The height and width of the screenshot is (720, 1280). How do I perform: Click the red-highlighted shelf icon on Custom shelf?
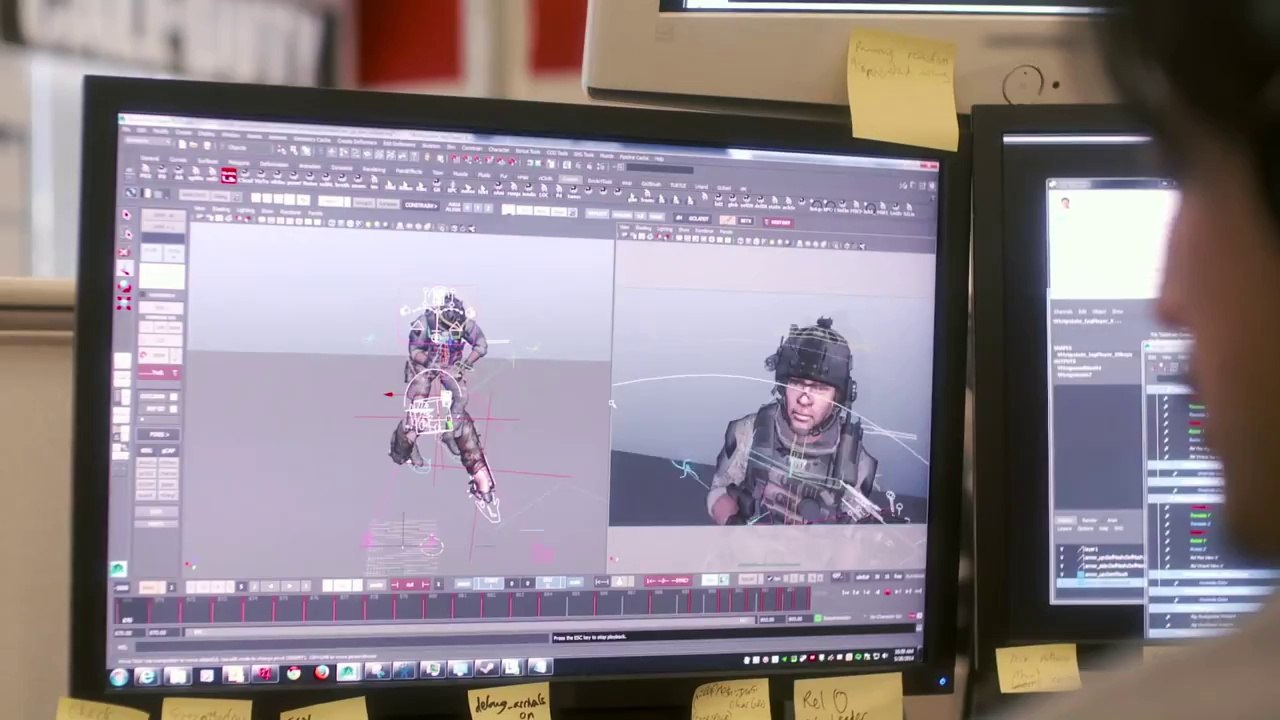tap(228, 177)
